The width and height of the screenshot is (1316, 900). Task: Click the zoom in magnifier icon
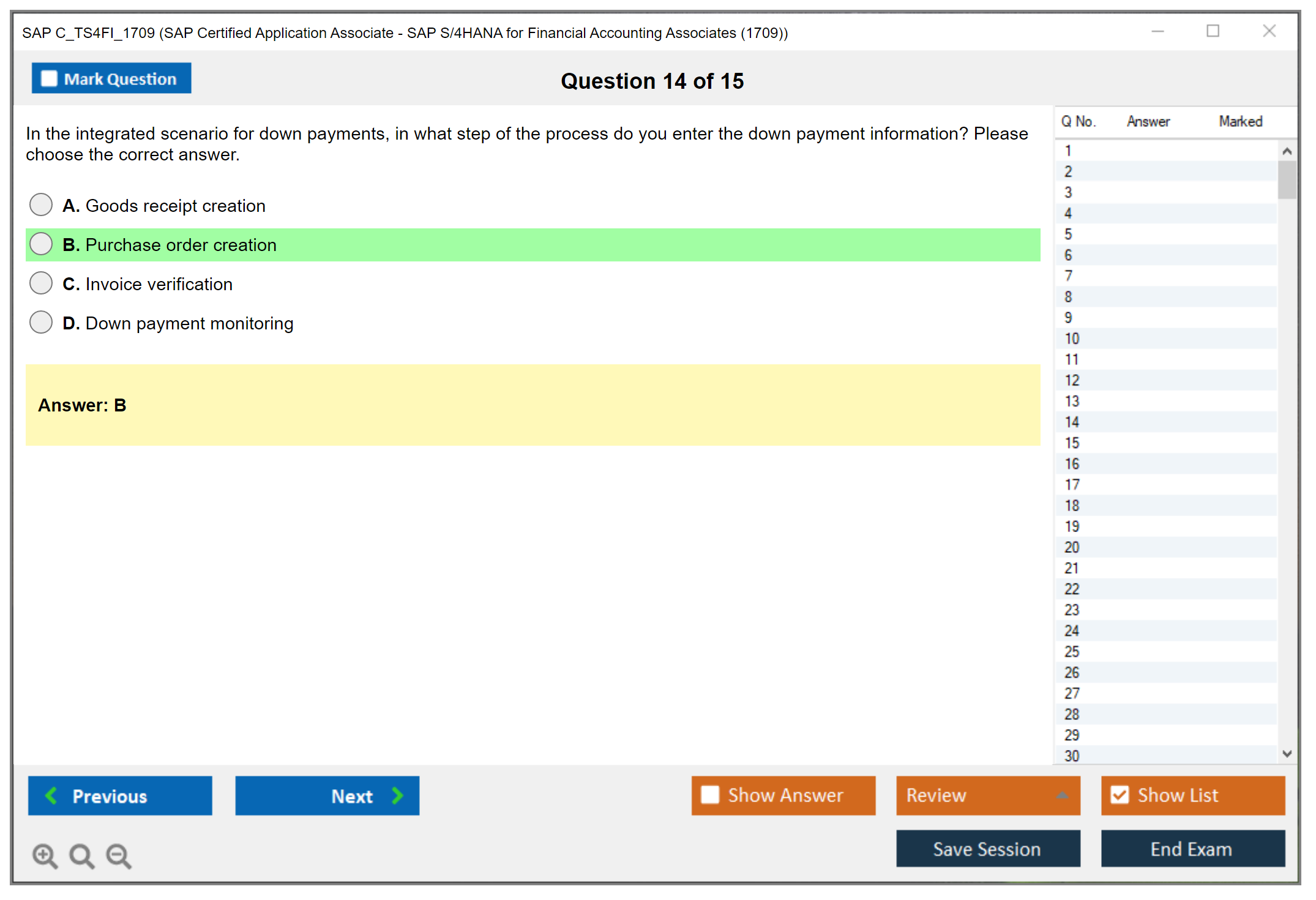coord(45,856)
